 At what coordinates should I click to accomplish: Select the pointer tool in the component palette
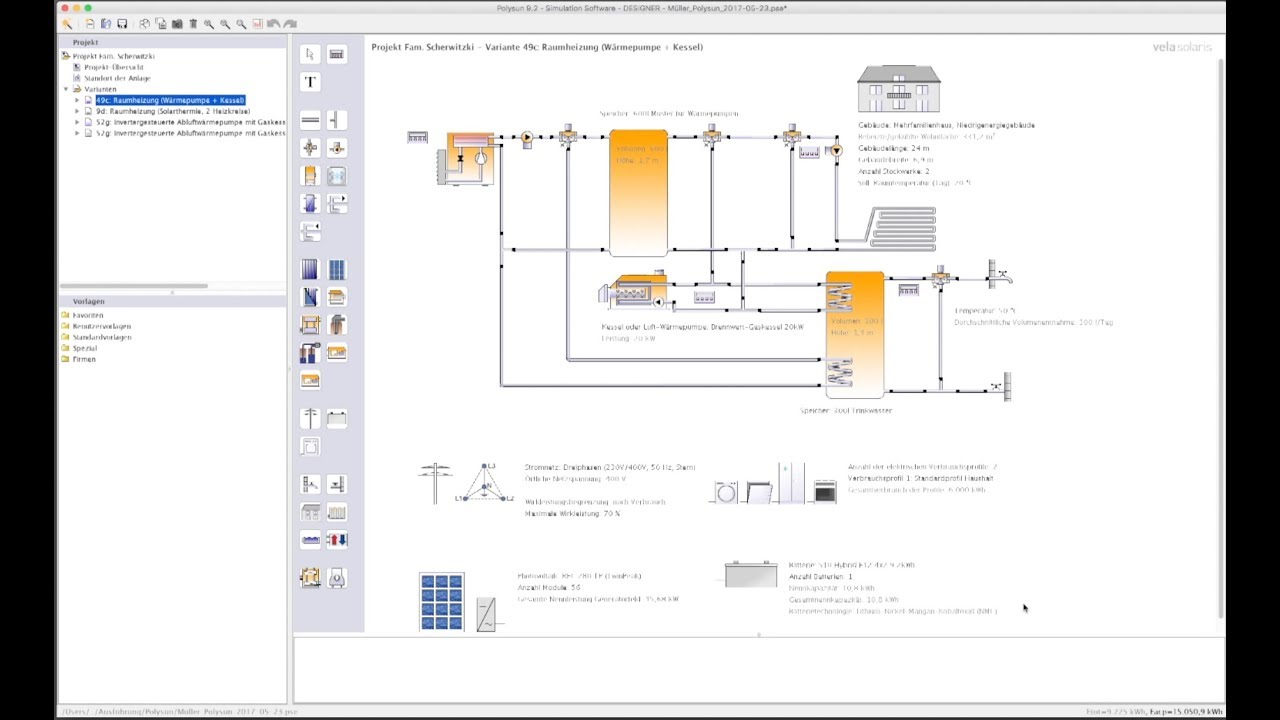[310, 54]
